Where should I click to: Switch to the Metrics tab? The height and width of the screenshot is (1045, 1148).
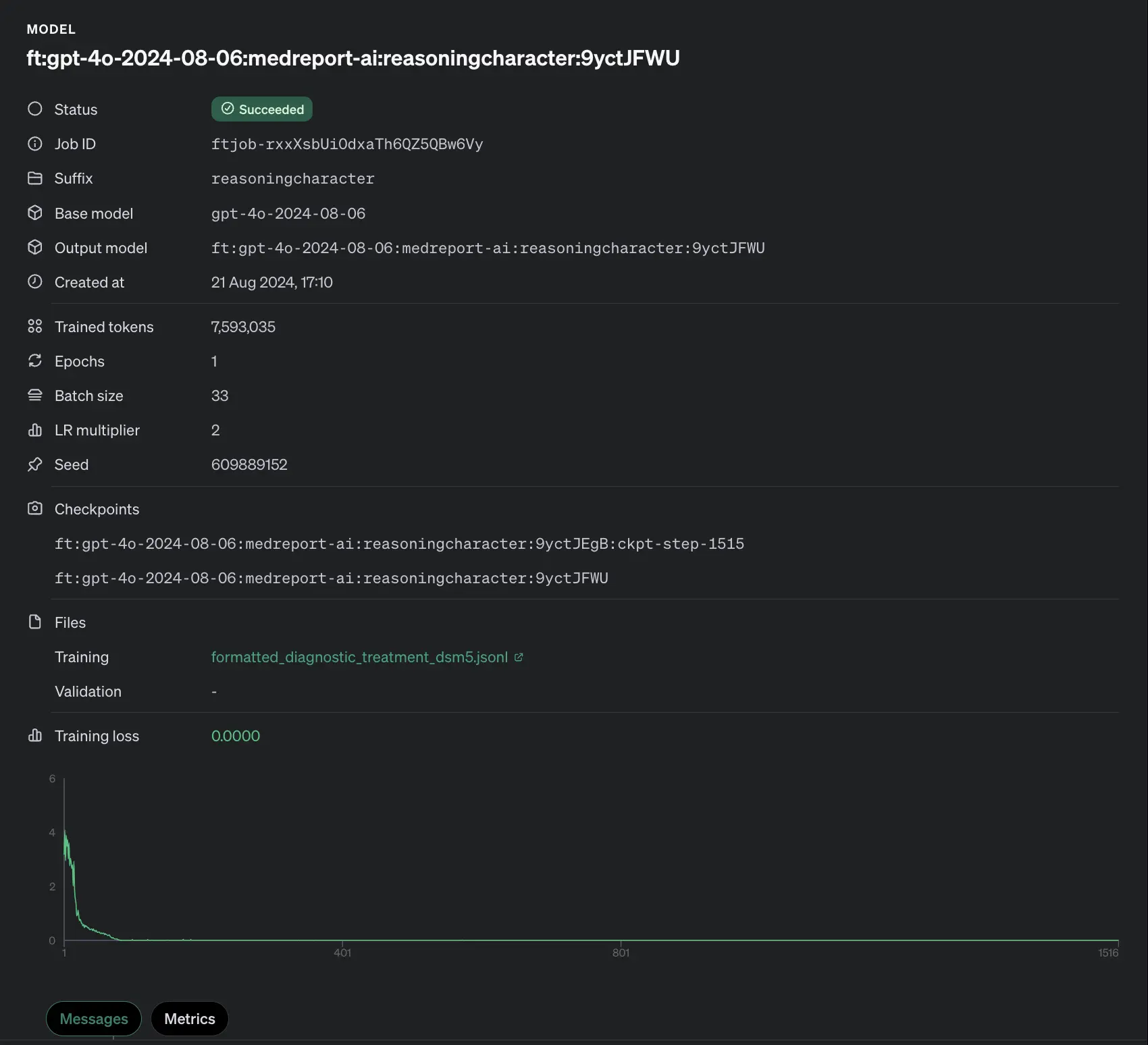point(190,1019)
